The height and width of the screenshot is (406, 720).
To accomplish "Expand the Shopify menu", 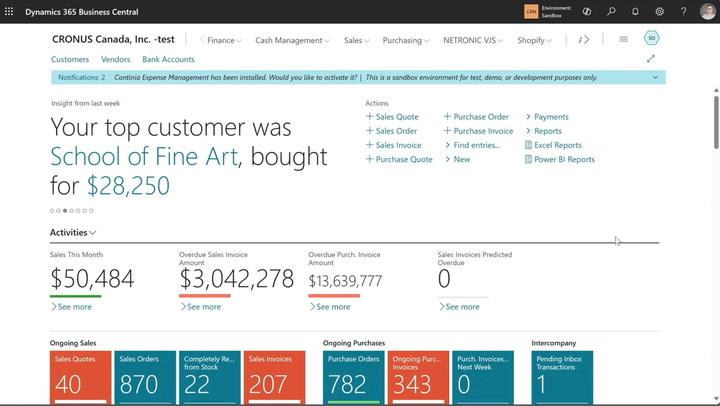I will point(534,40).
